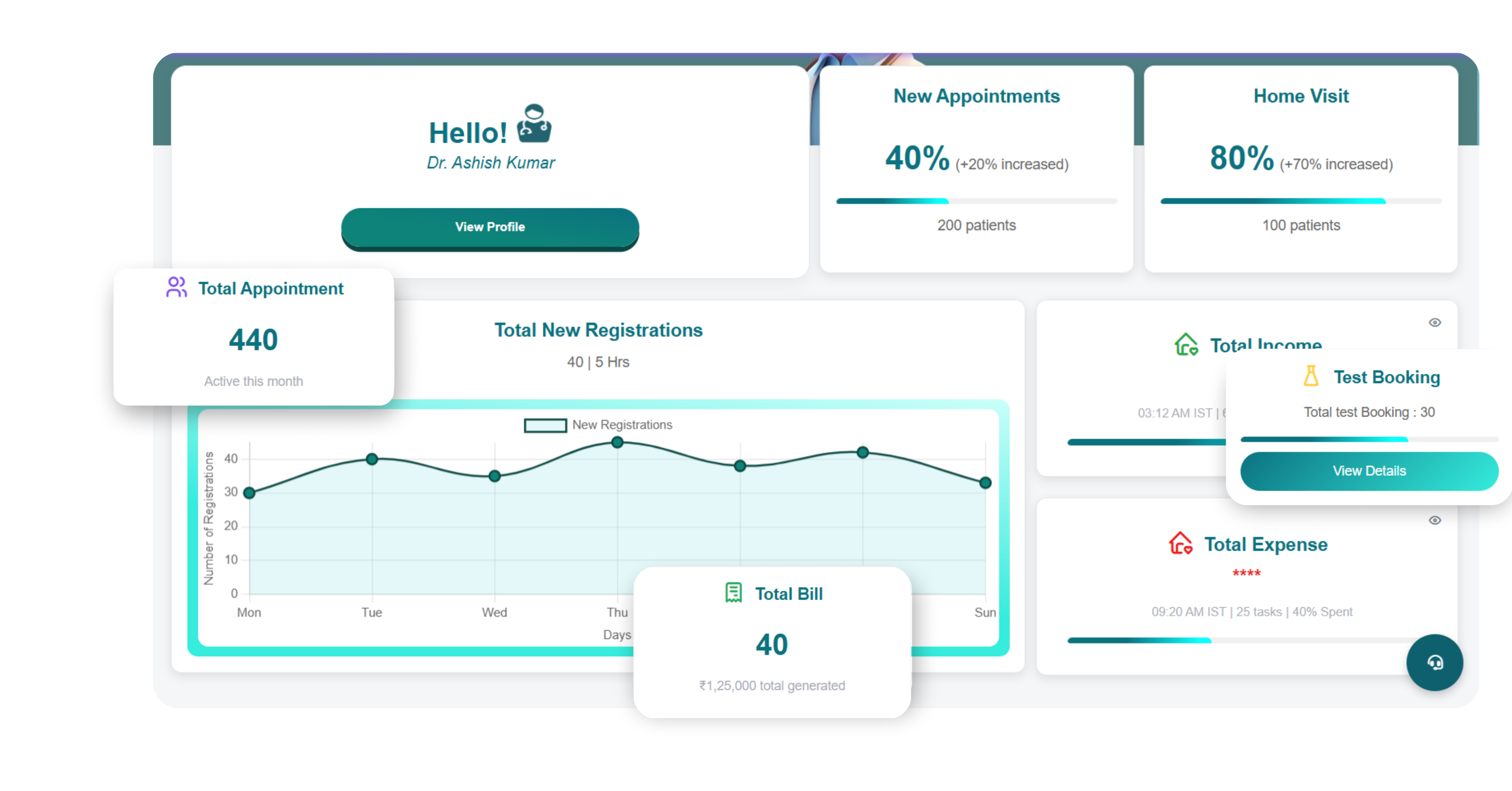
Task: Click the Thu data point on chart
Action: (x=617, y=443)
